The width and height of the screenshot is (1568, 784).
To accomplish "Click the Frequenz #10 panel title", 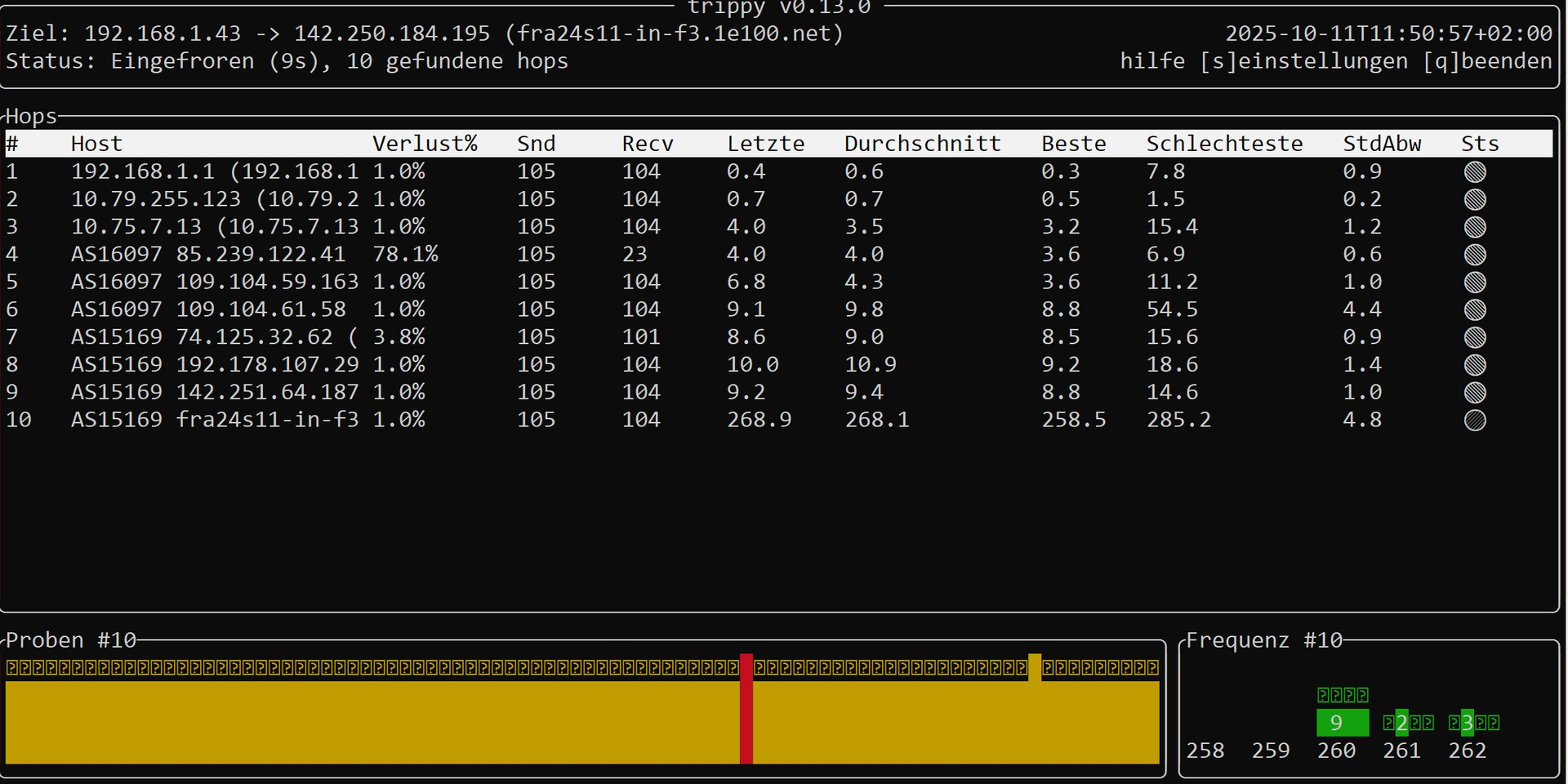I will tap(1264, 640).
